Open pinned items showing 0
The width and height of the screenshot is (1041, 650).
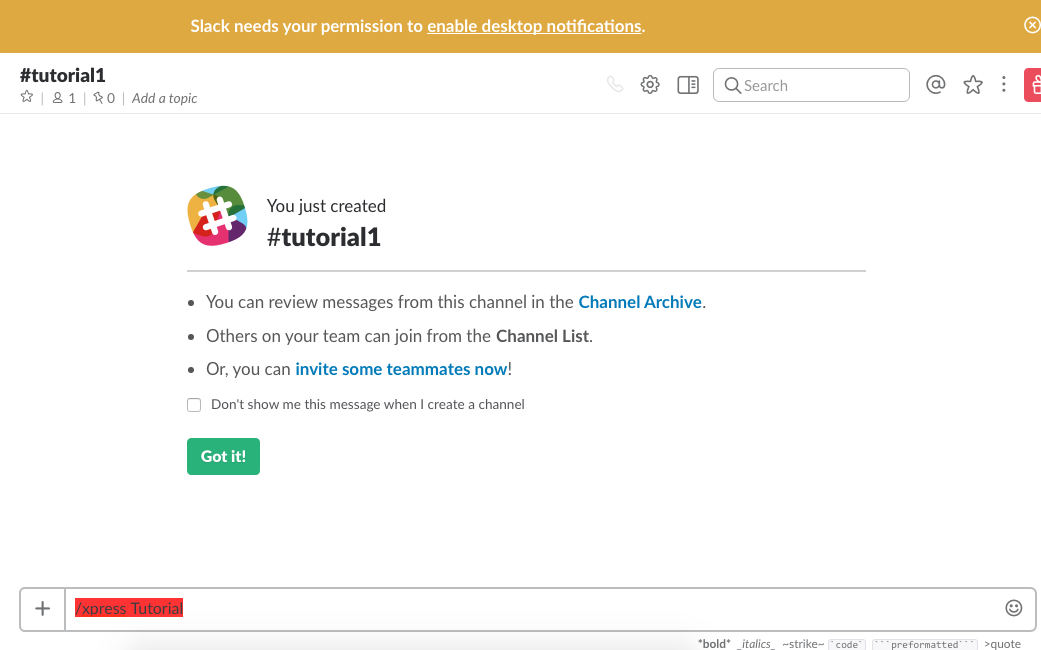[104, 98]
